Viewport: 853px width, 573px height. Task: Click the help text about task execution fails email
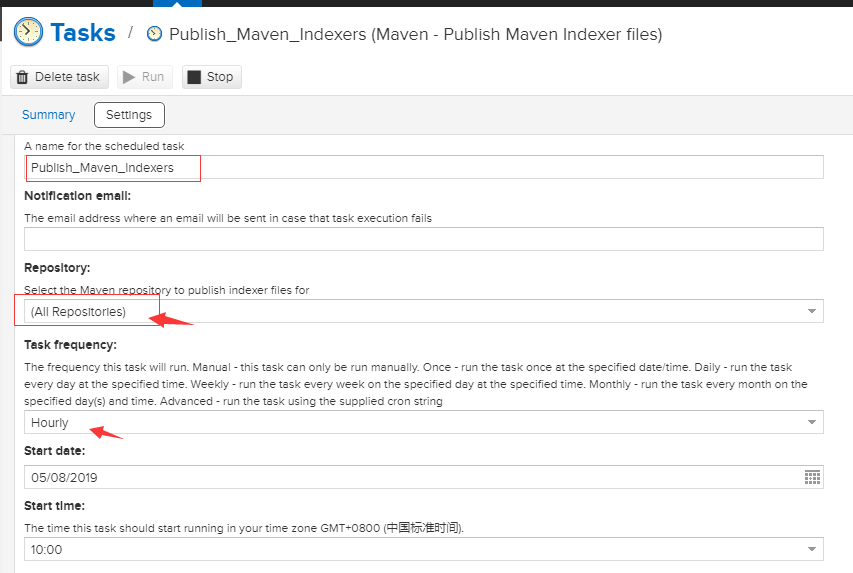coord(228,218)
